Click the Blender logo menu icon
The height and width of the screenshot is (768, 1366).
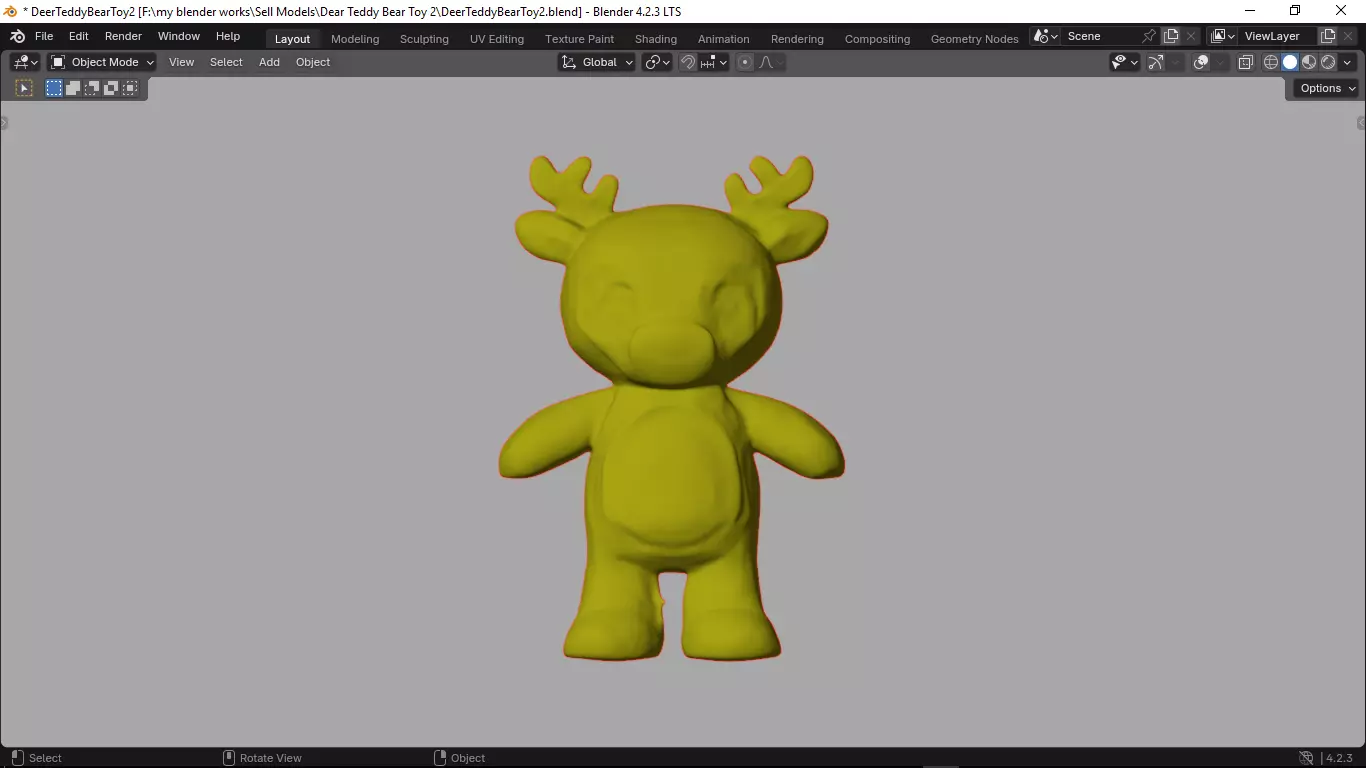click(17, 36)
